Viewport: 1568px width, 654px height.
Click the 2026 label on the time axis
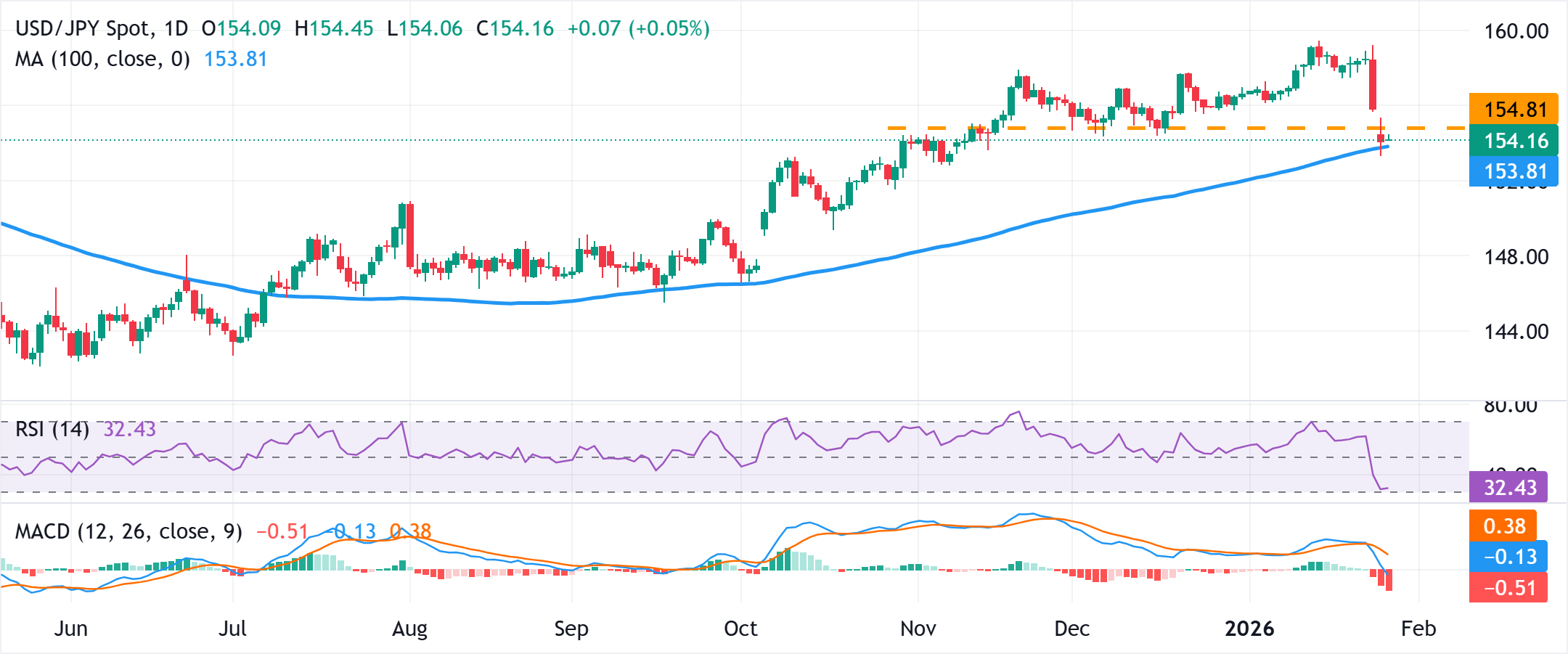click(1251, 629)
